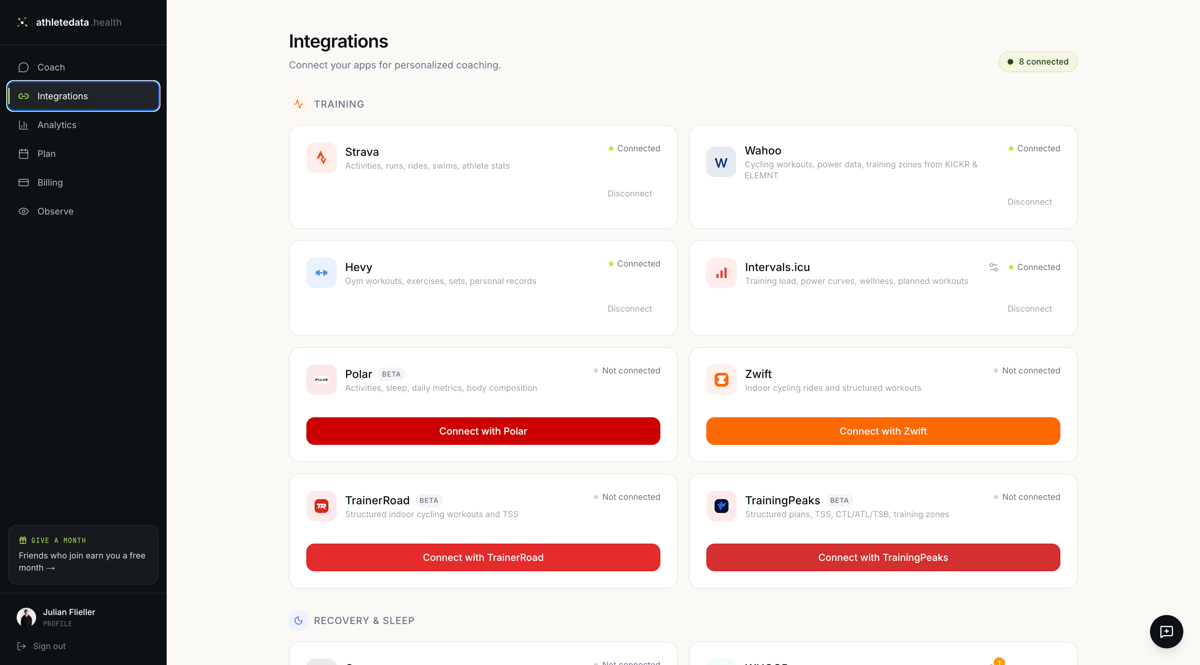Disconnect the Wahoo integration
Image resolution: width=1200 pixels, height=665 pixels.
tap(1030, 202)
